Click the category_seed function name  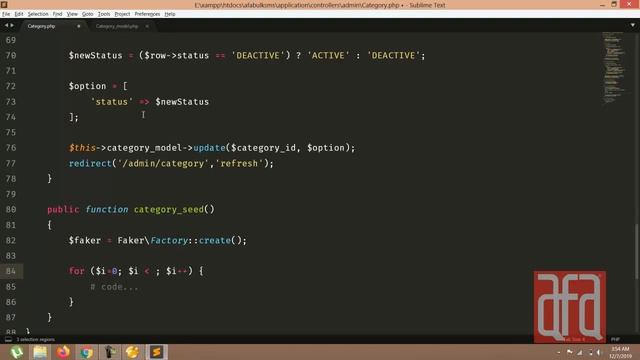tap(169, 209)
